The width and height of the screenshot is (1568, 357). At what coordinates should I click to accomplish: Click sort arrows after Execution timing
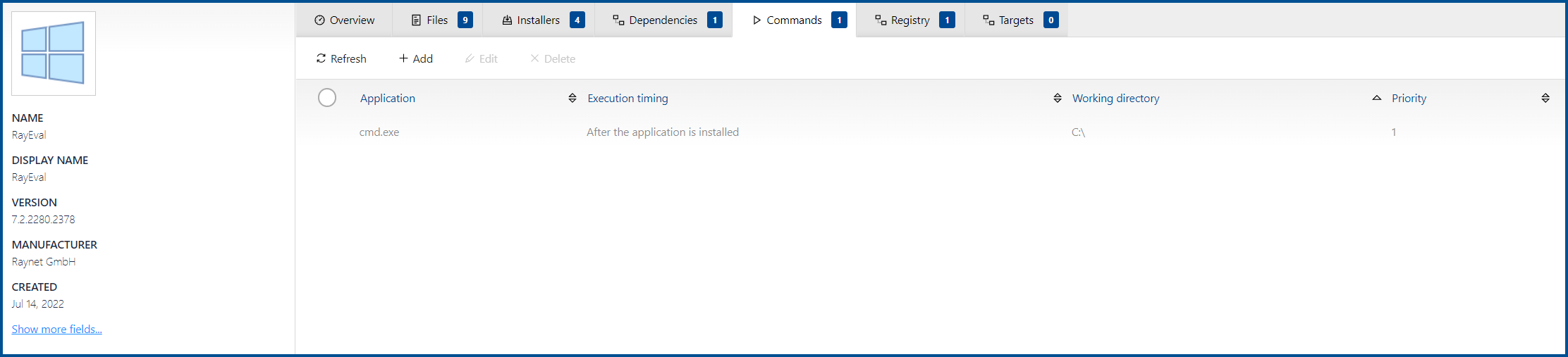1058,99
